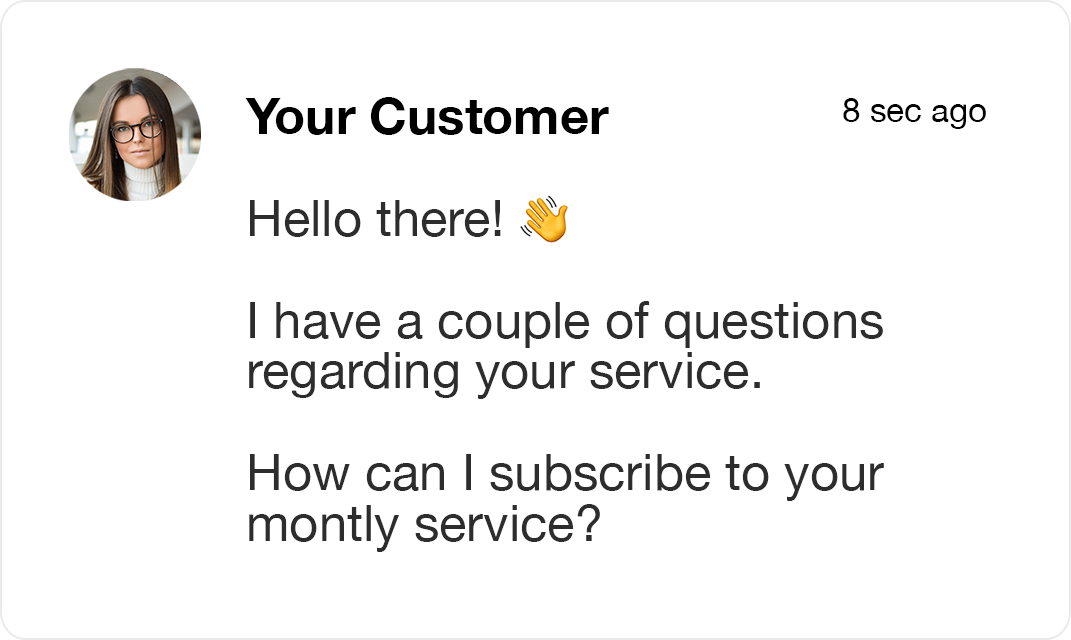1071x640 pixels.
Task: Click the glasses on the customer's avatar
Action: [136, 130]
